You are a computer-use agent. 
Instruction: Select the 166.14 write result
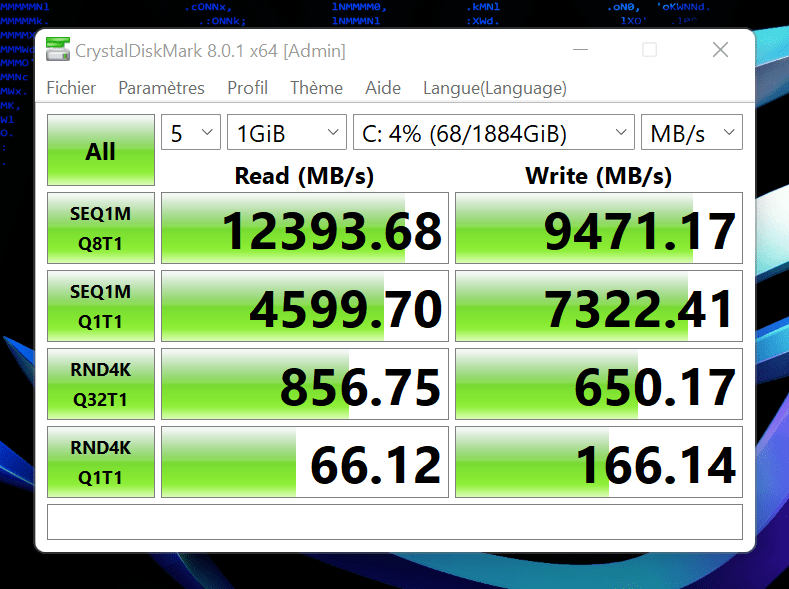(599, 462)
